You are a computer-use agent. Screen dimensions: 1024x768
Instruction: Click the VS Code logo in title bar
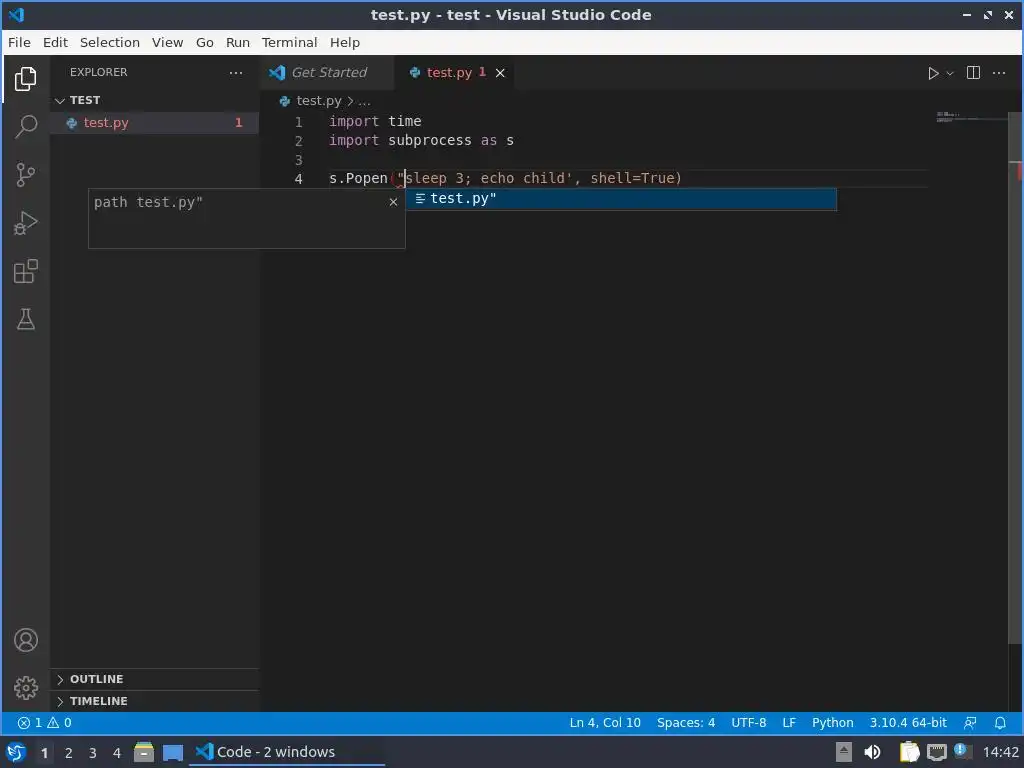click(x=16, y=15)
